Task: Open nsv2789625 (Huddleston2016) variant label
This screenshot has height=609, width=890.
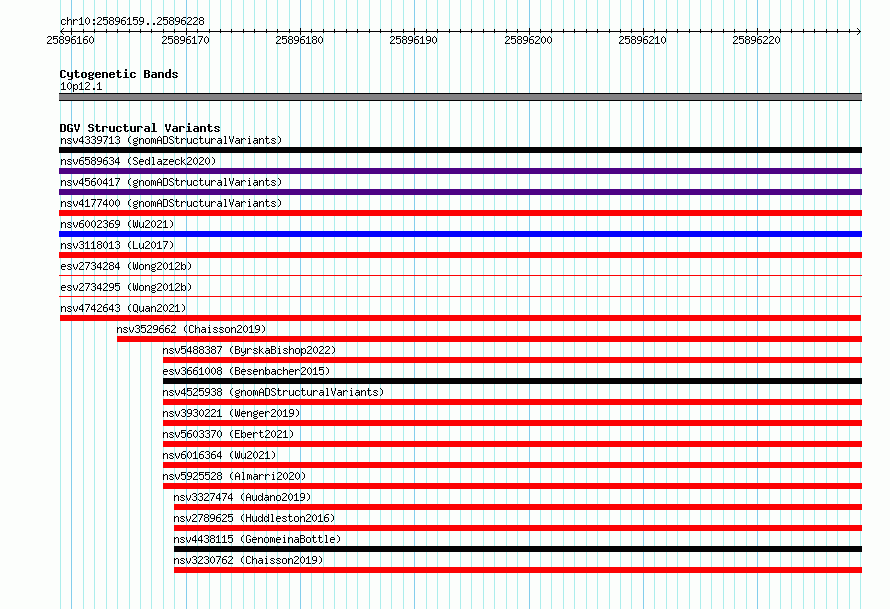Action: point(254,518)
